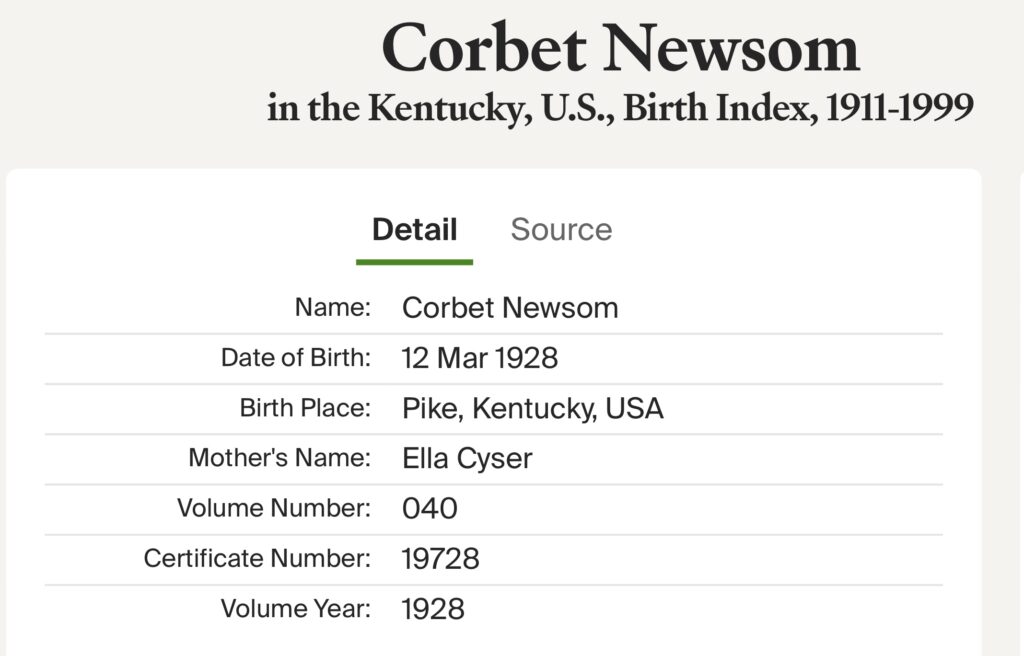Click the Certificate Number label

257,558
